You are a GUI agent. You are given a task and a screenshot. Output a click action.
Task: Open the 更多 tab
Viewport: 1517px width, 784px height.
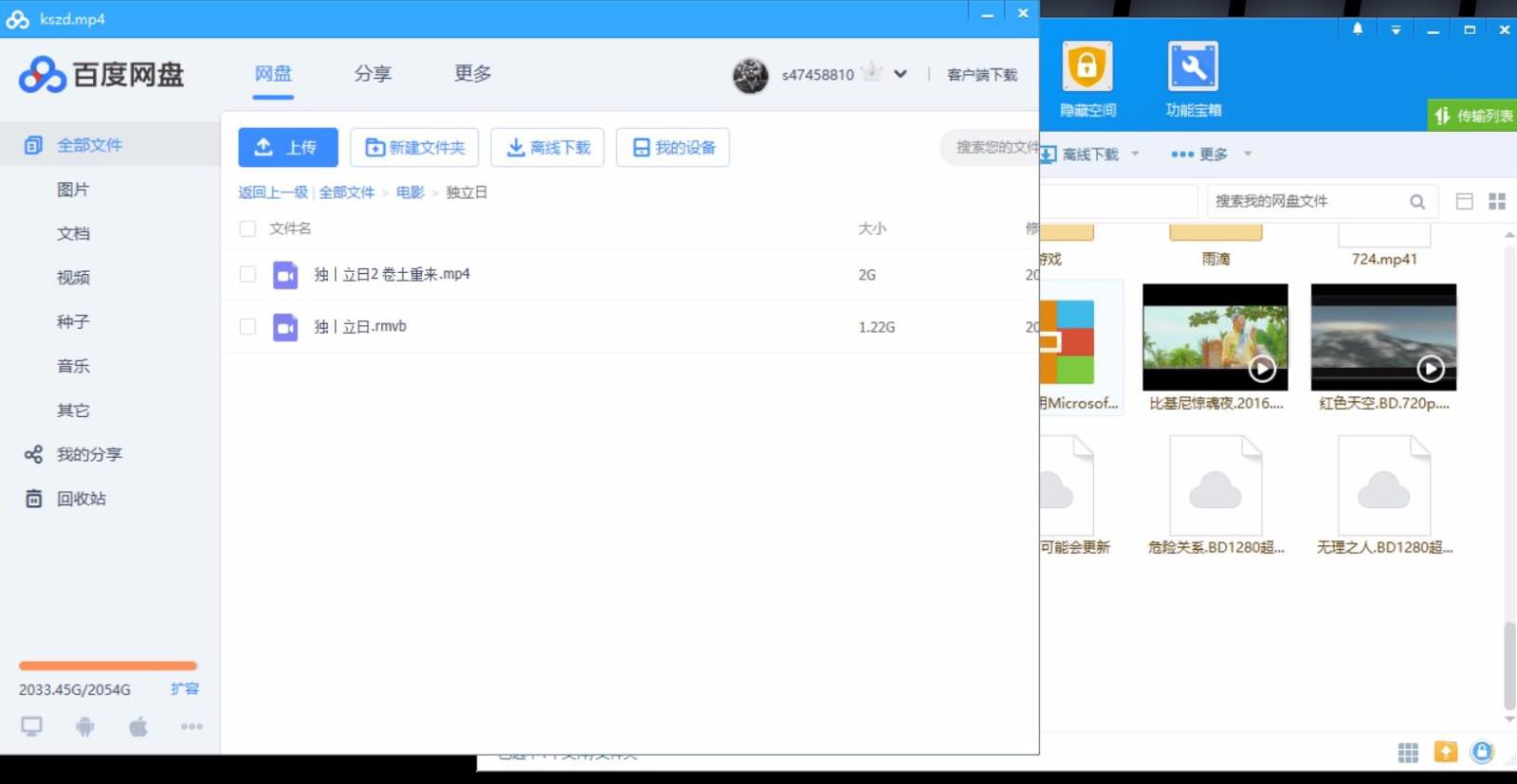tap(472, 73)
